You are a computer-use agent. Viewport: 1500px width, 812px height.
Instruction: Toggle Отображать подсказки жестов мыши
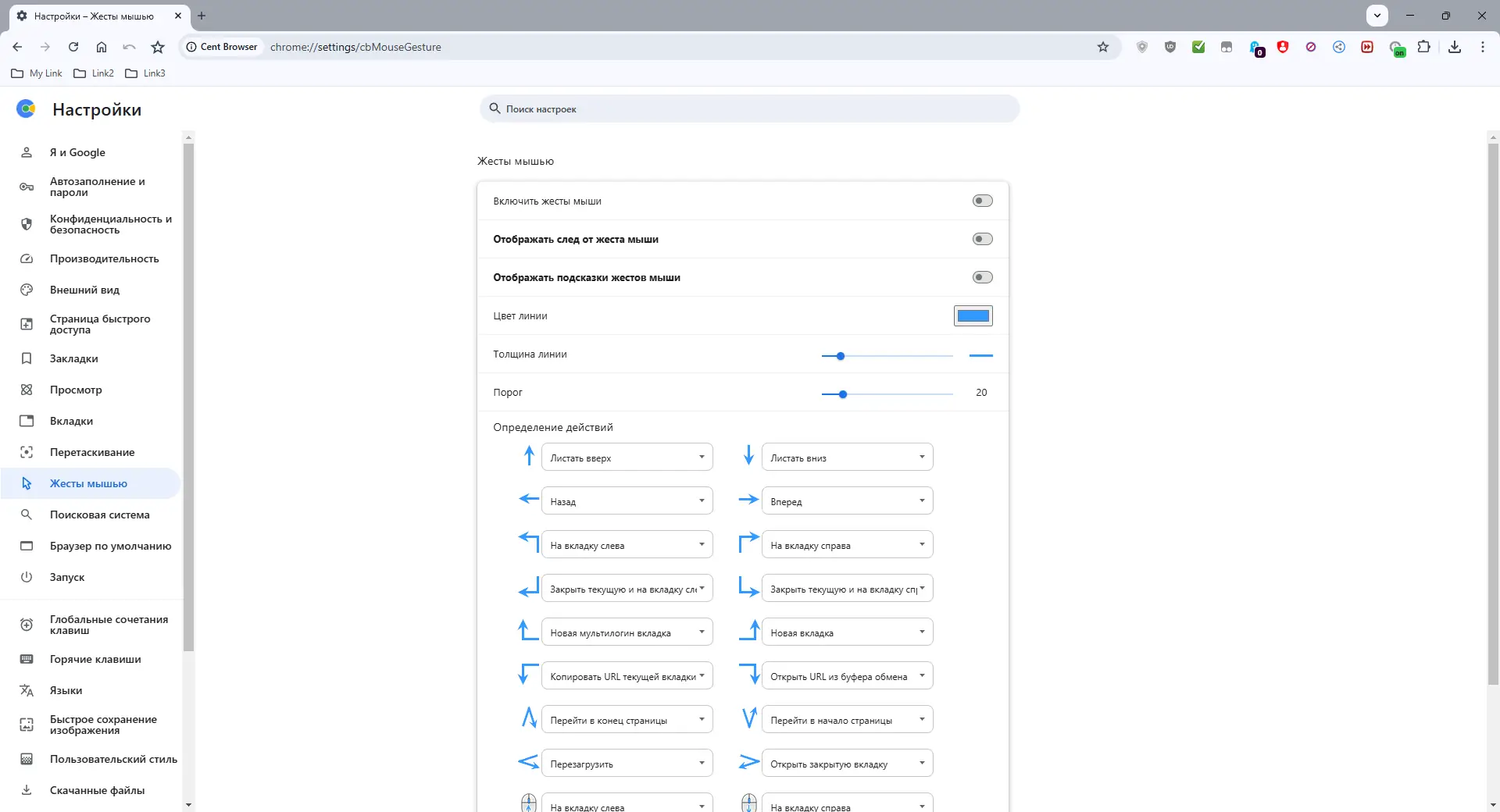982,277
